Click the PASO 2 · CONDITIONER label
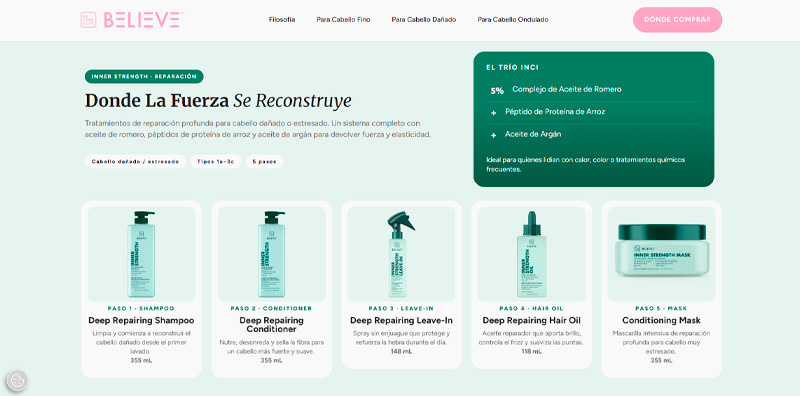This screenshot has width=800, height=396. pos(271,309)
